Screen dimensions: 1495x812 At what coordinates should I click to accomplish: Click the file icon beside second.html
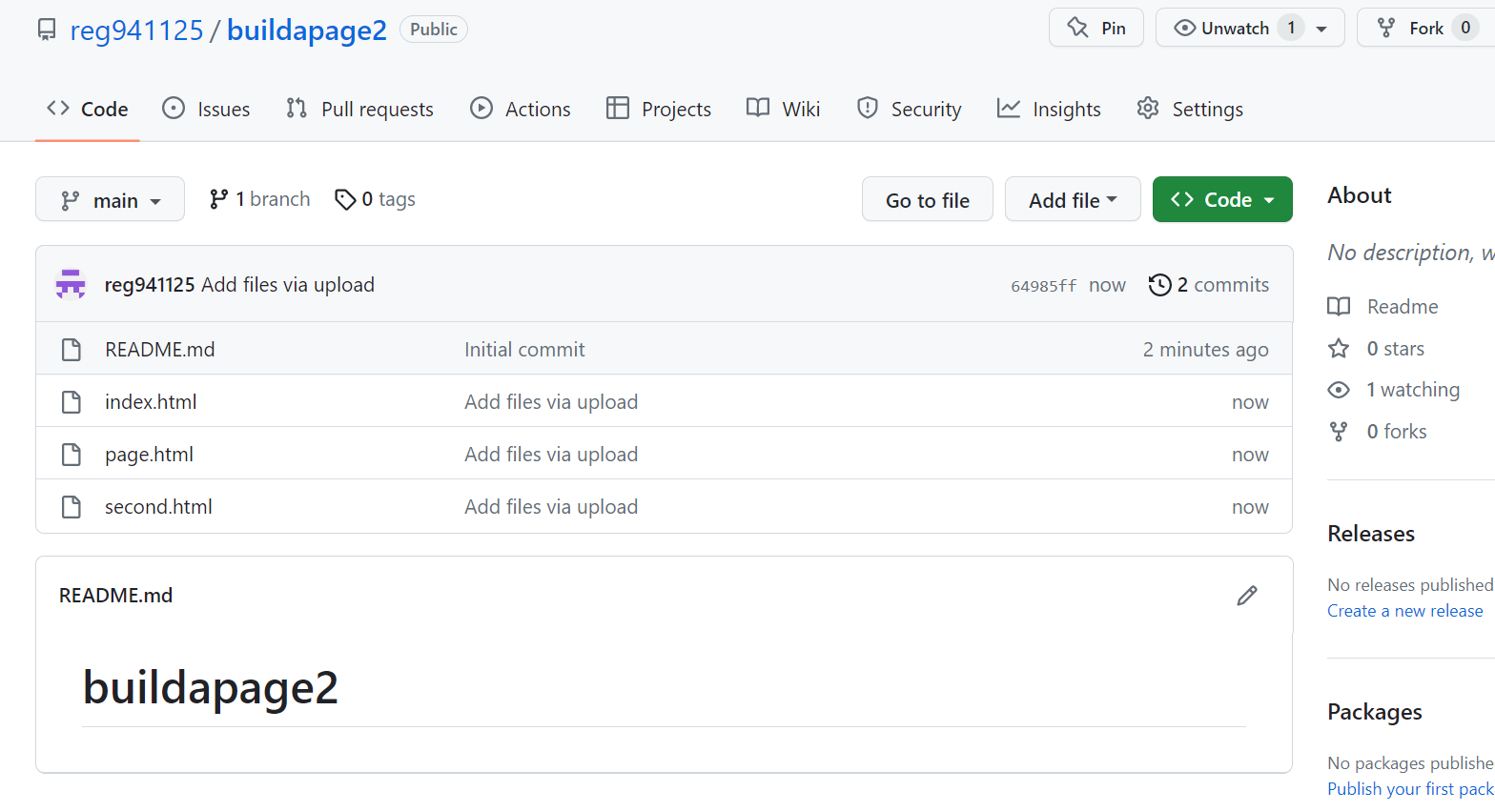tap(72, 507)
